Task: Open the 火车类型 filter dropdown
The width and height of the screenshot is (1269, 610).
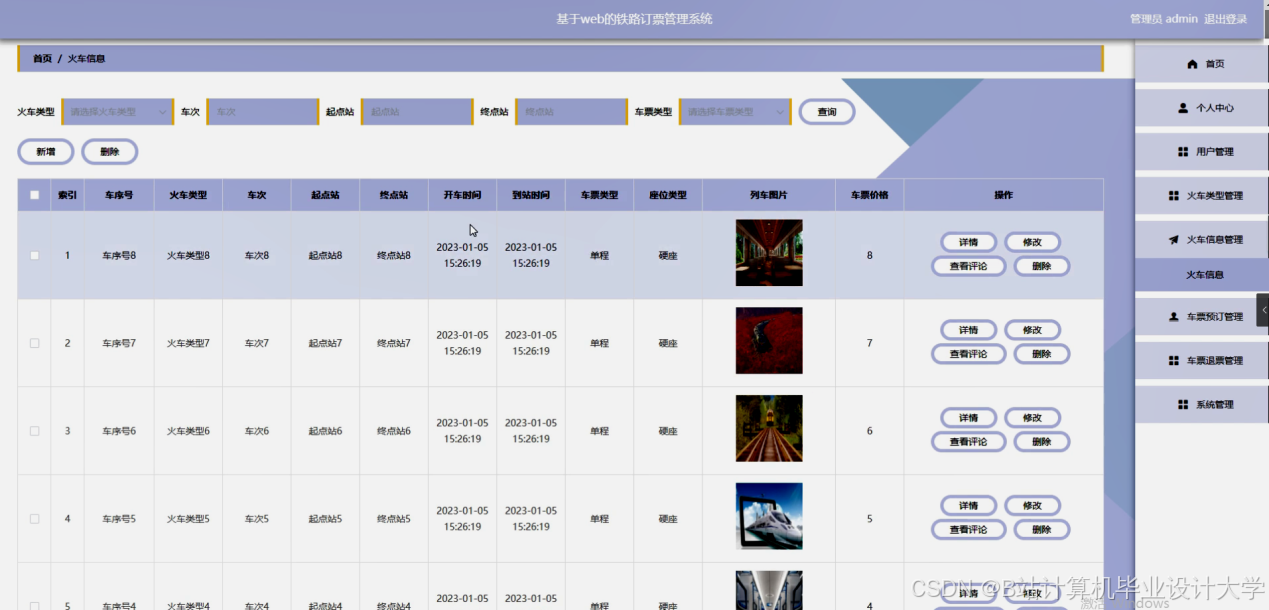Action: pyautogui.click(x=117, y=112)
